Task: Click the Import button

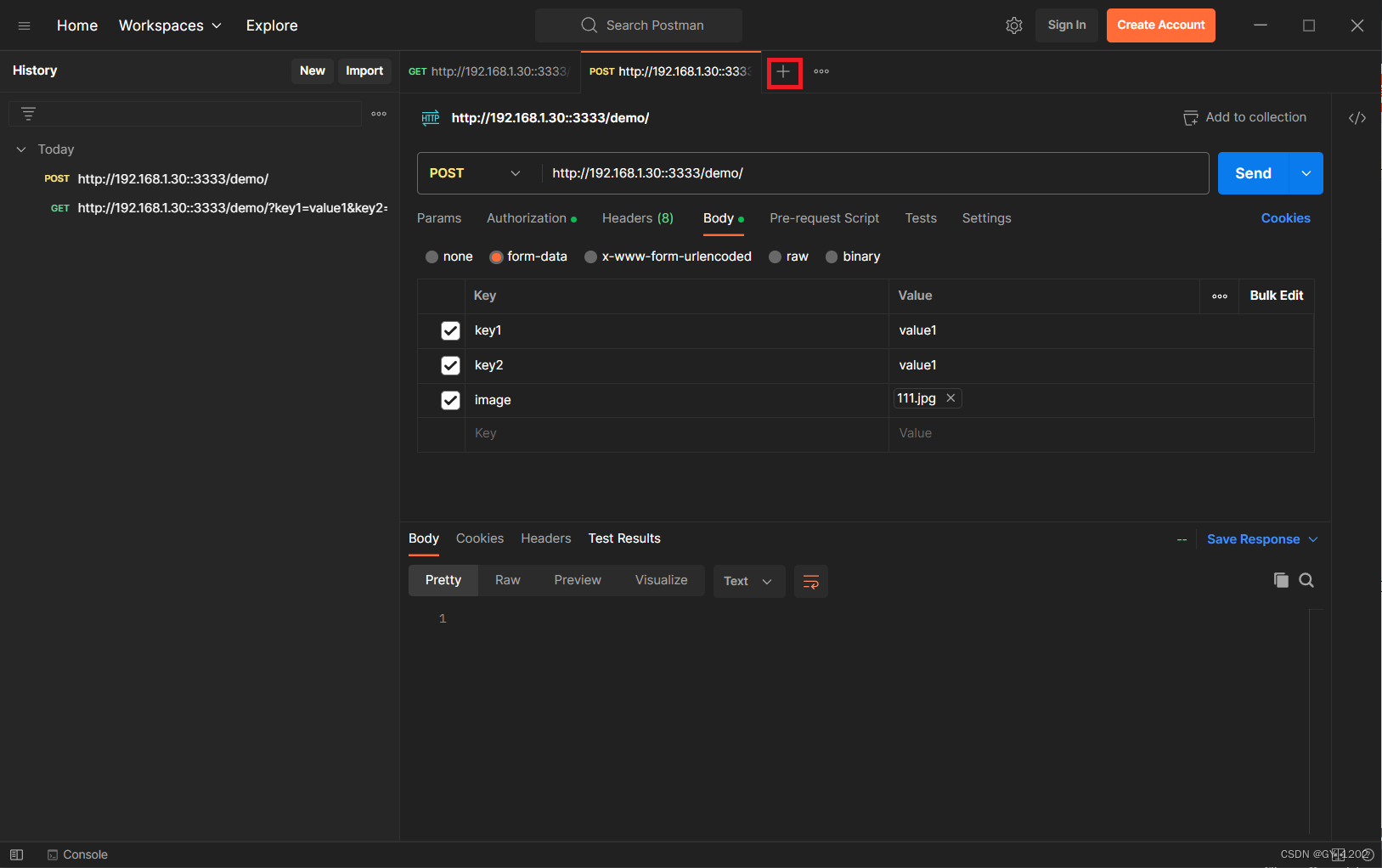Action: (x=364, y=71)
